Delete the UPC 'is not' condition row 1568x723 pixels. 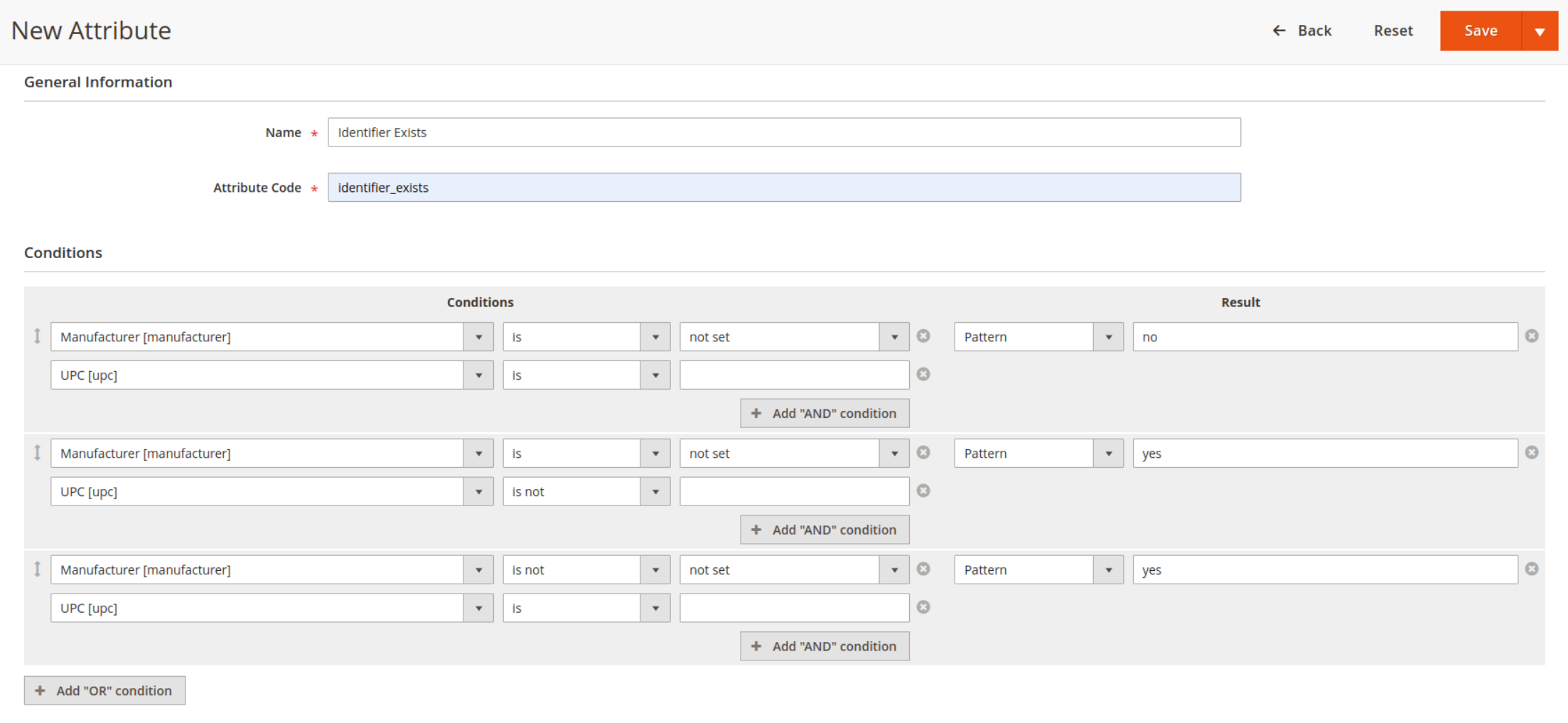pyautogui.click(x=923, y=491)
